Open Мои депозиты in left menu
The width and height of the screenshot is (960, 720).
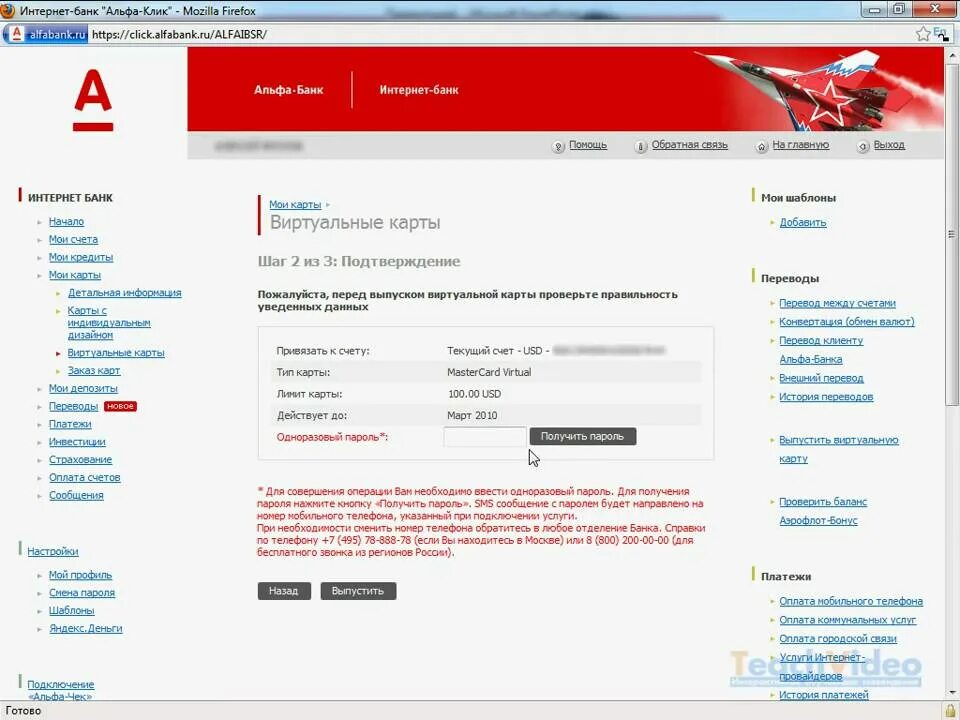pos(83,388)
